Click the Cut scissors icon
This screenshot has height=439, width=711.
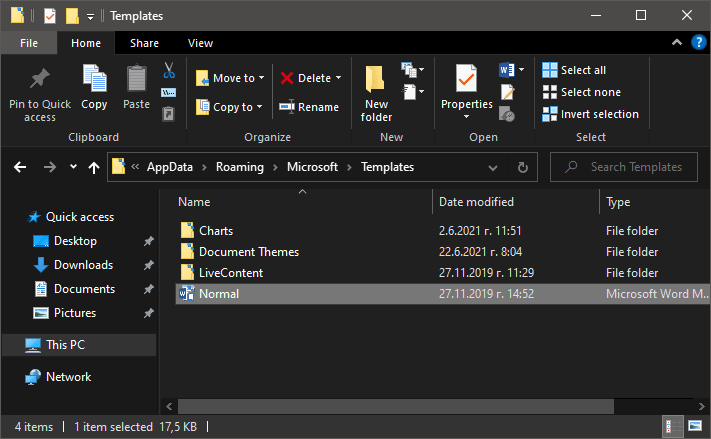pos(169,71)
